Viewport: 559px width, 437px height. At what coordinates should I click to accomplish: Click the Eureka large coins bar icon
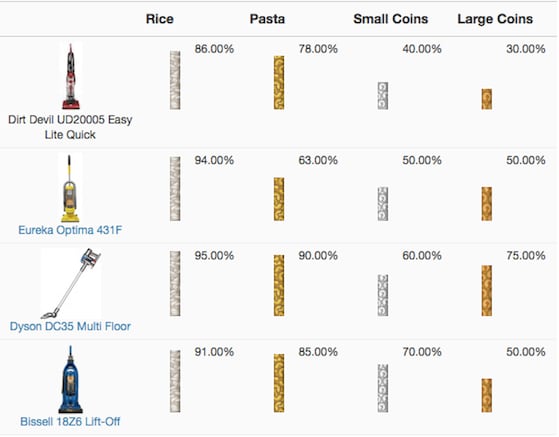click(487, 204)
